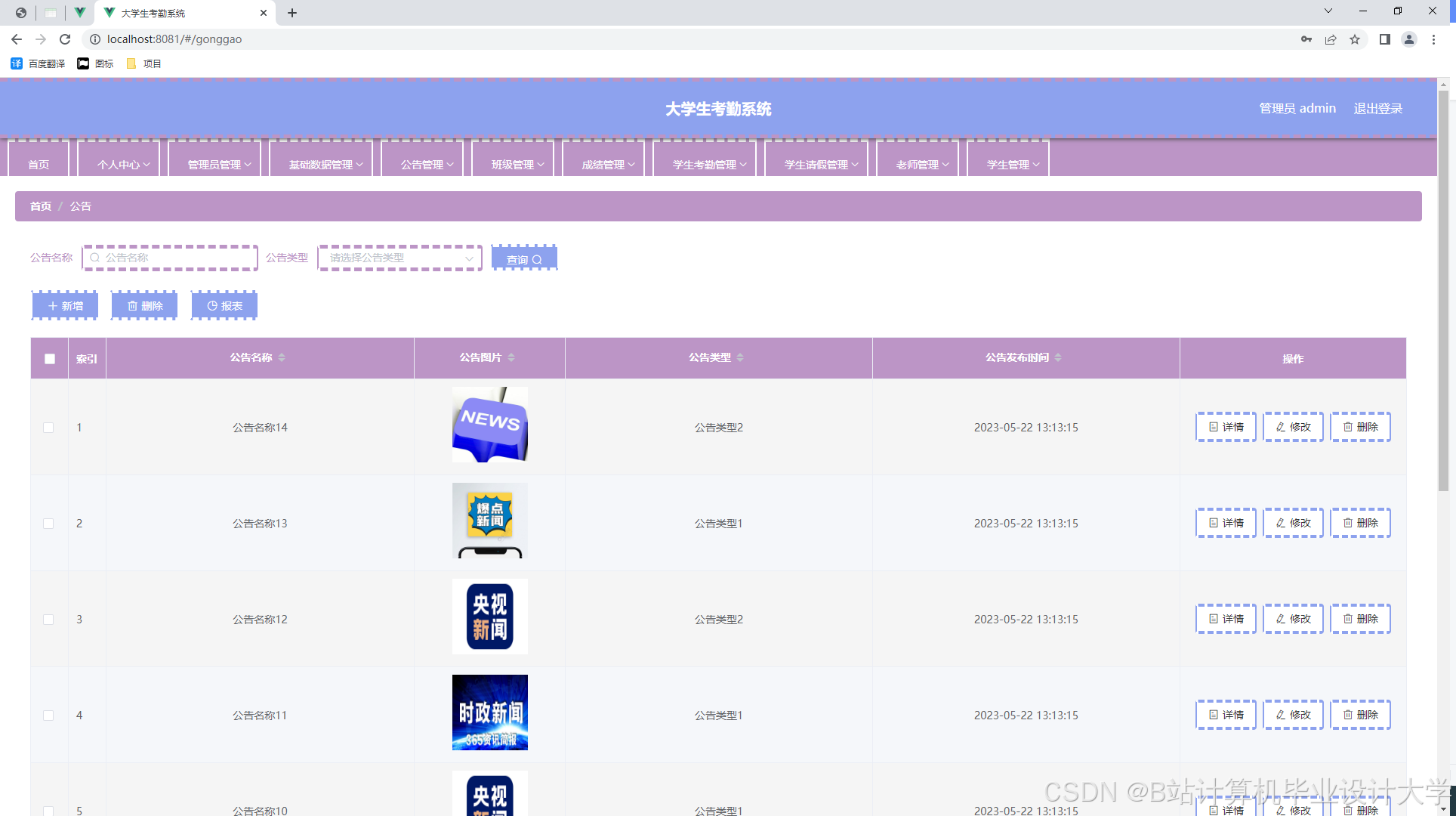Click the 公告名称 search input
Viewport: 1456px width, 816px height.
[x=171, y=258]
